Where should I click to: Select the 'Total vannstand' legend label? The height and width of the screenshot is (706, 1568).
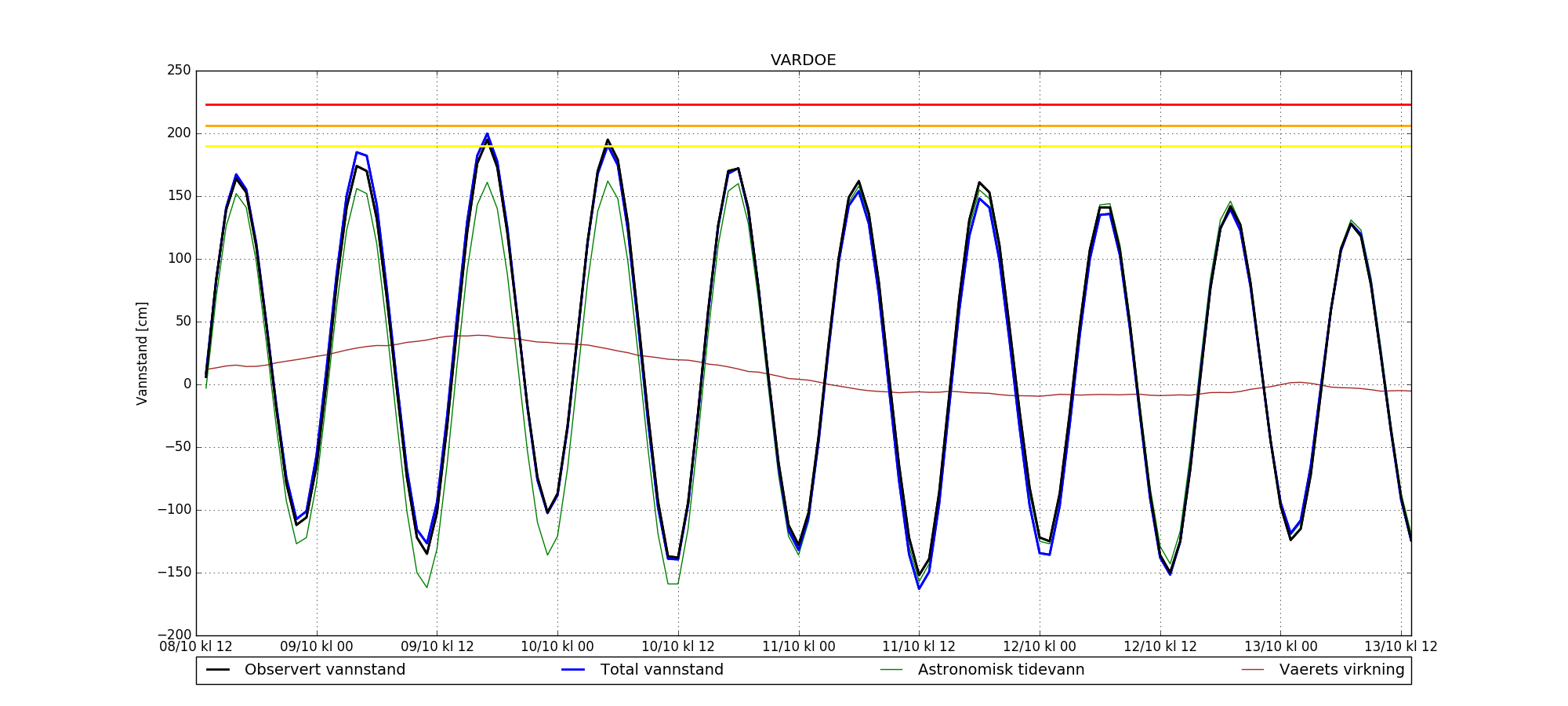point(662,670)
